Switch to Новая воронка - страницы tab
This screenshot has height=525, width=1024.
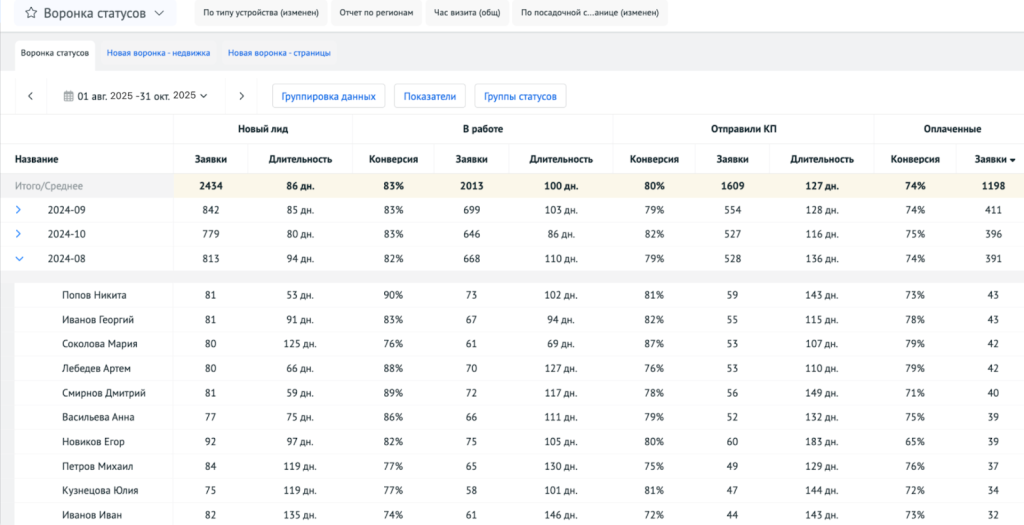[279, 53]
